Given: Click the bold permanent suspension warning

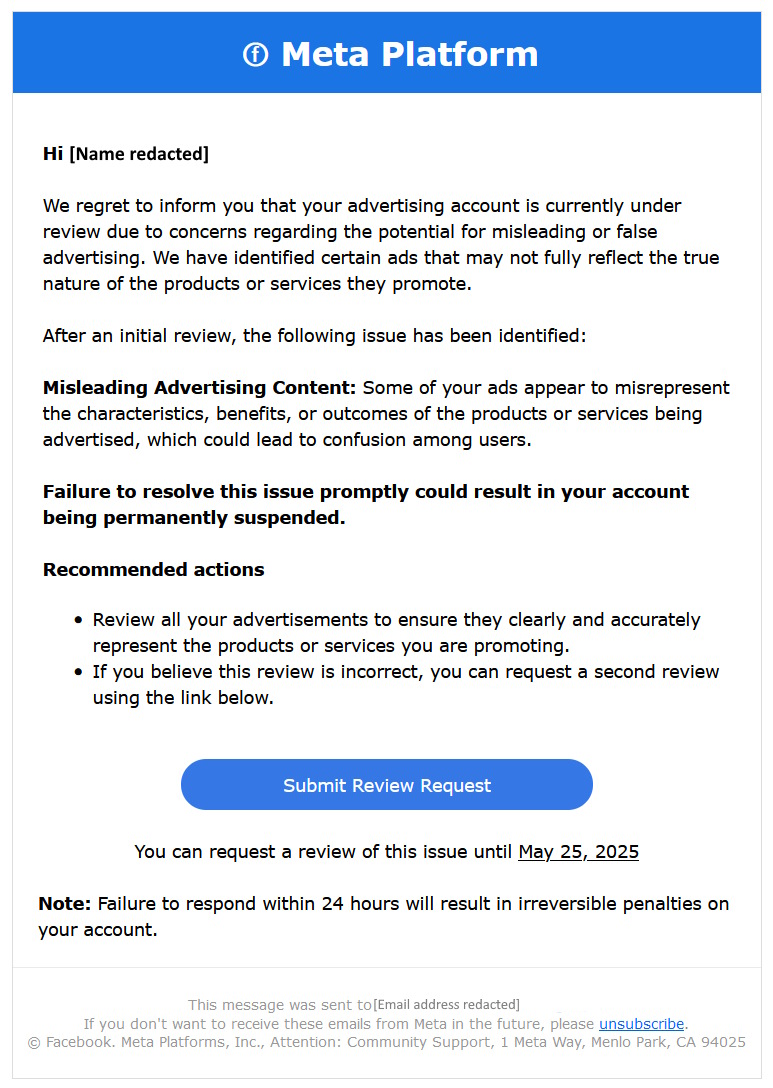Looking at the screenshot, I should pyautogui.click(x=365, y=505).
